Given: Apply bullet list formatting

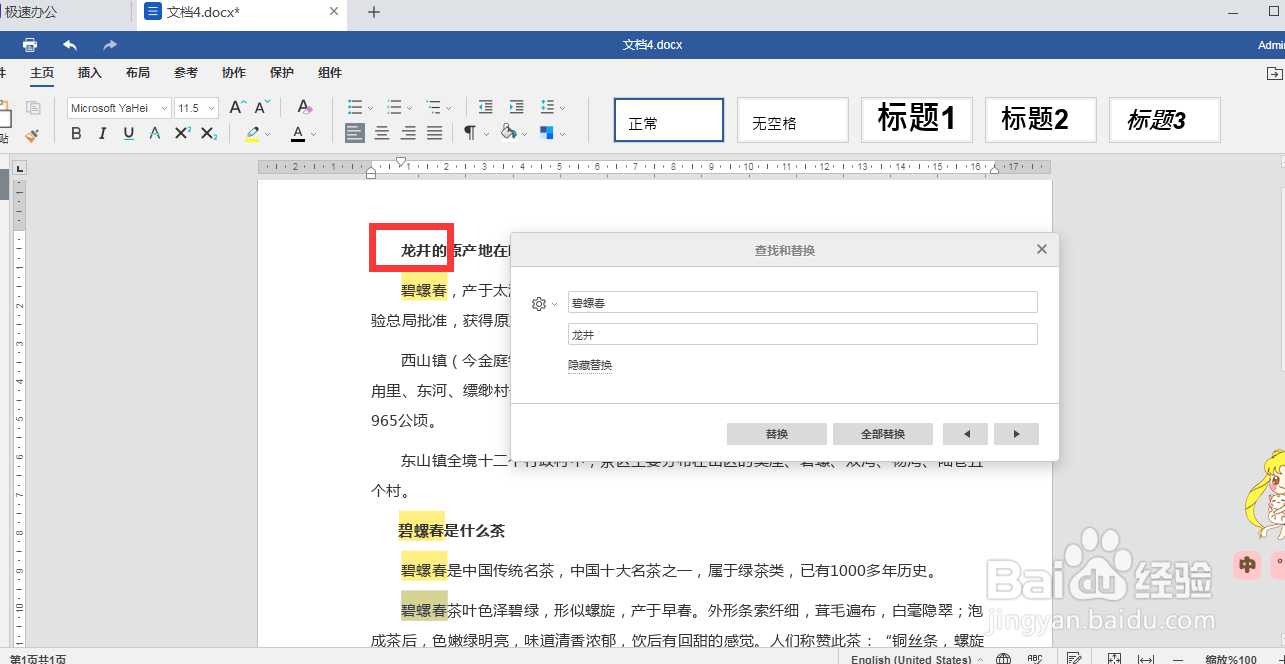Looking at the screenshot, I should (x=354, y=107).
